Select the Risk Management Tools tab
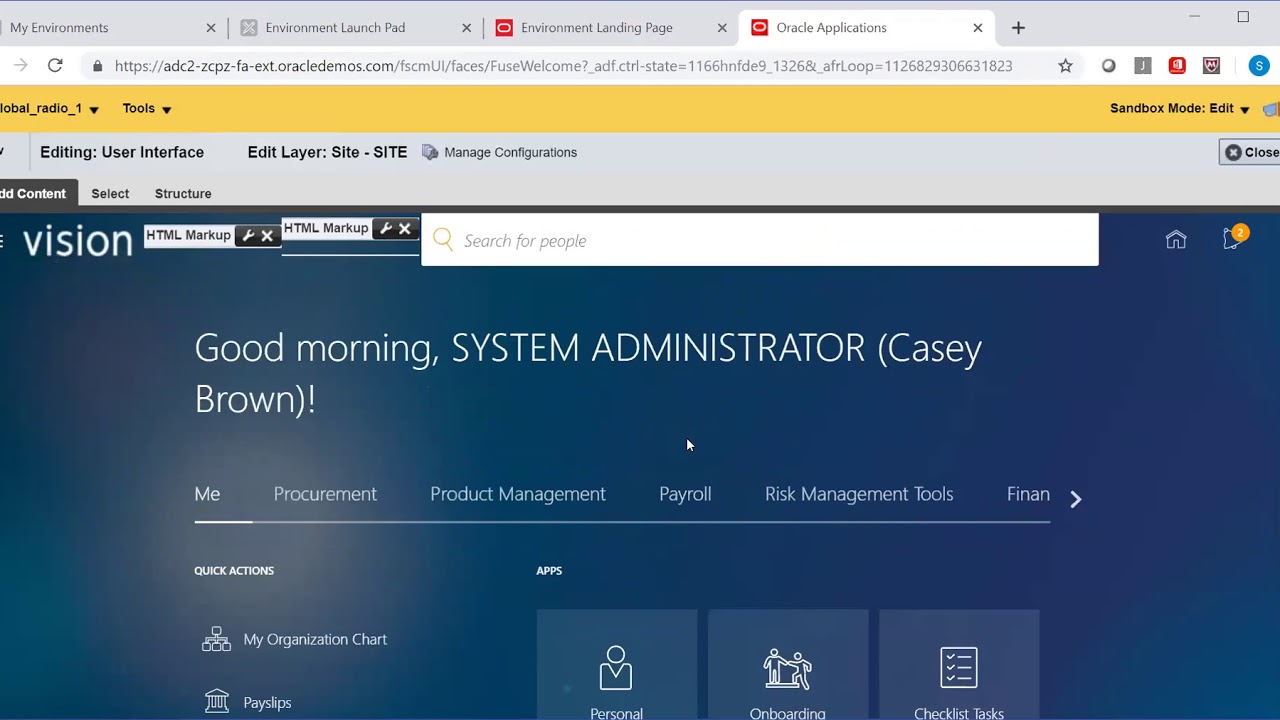1280x720 pixels. coord(859,494)
